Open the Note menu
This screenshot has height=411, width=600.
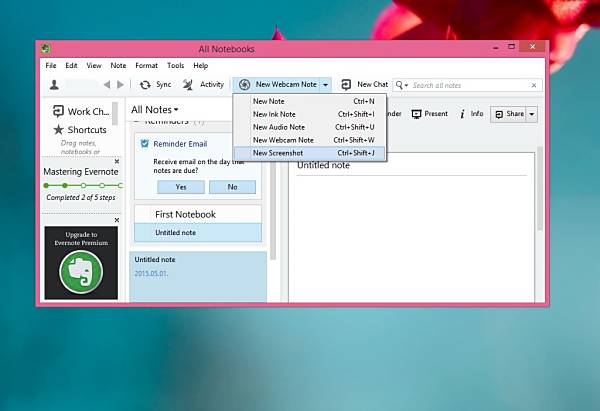[x=118, y=65]
